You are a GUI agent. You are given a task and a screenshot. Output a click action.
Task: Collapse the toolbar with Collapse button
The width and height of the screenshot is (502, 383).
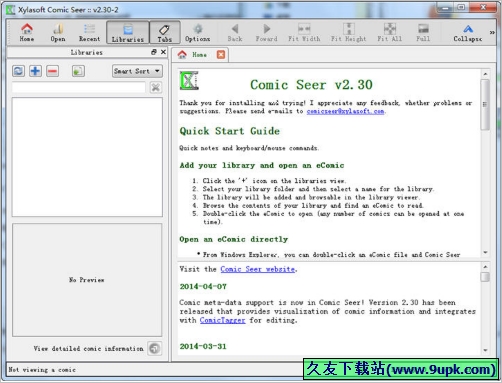coord(468,32)
